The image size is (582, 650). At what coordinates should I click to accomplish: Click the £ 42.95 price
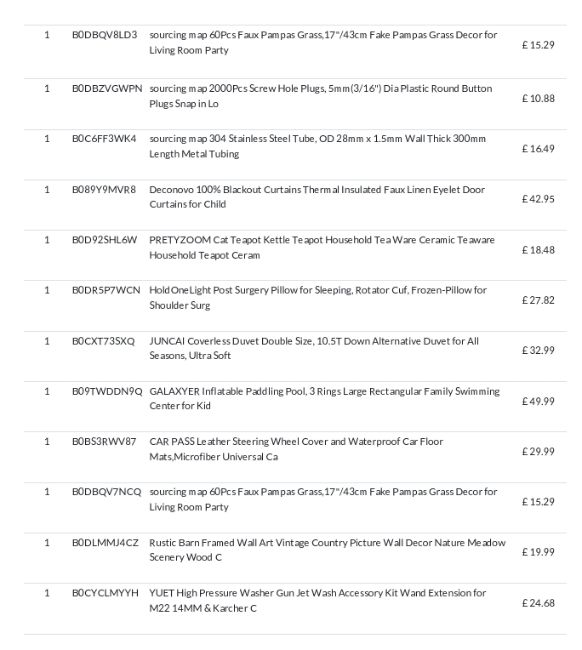click(x=538, y=199)
